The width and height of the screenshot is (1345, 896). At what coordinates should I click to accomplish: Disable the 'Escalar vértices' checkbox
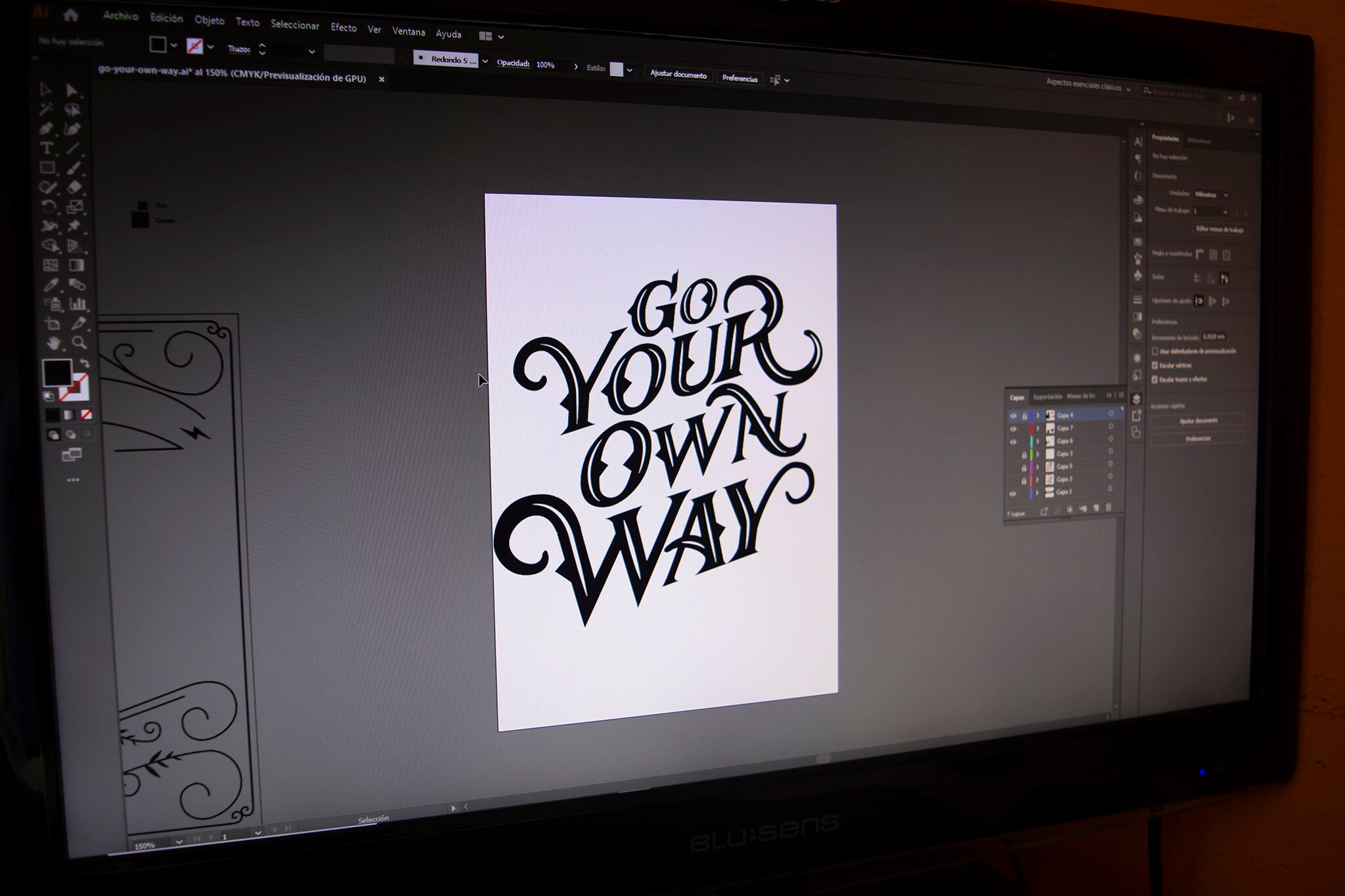(1155, 366)
